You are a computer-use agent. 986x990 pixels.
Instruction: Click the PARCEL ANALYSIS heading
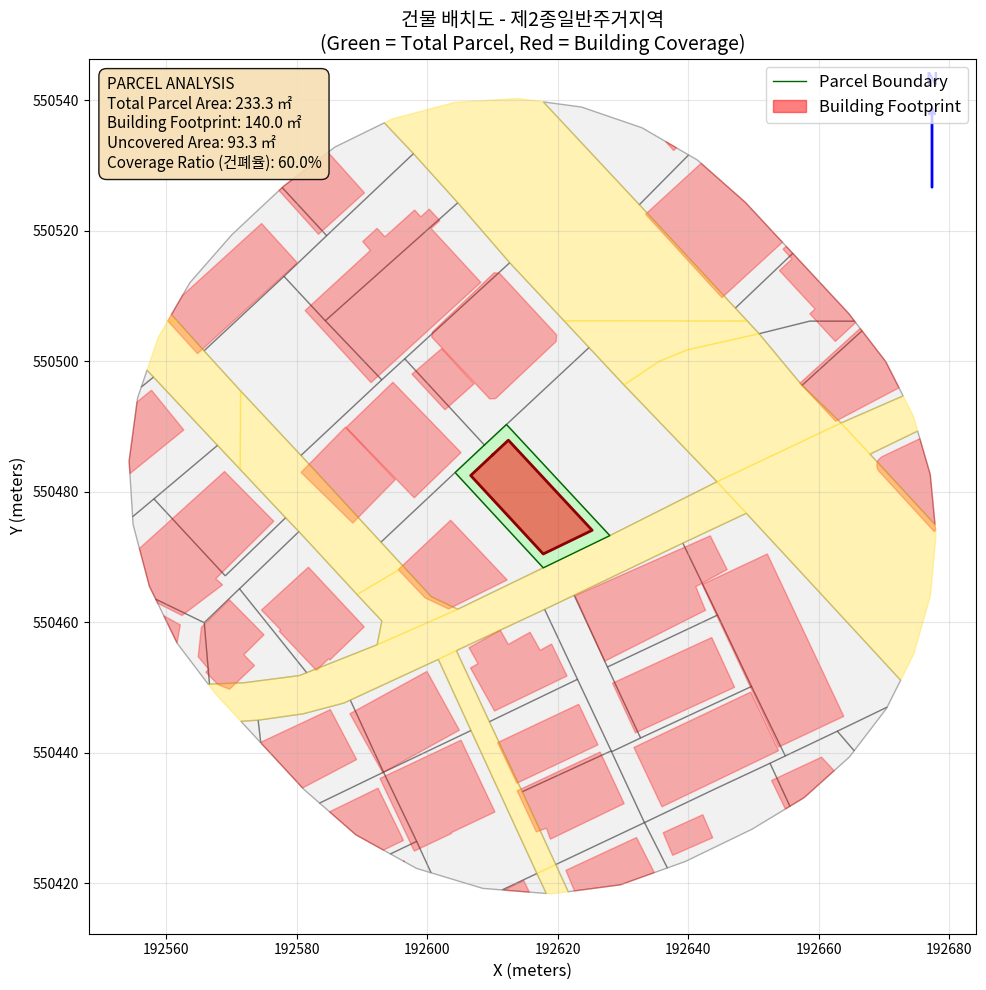point(170,83)
